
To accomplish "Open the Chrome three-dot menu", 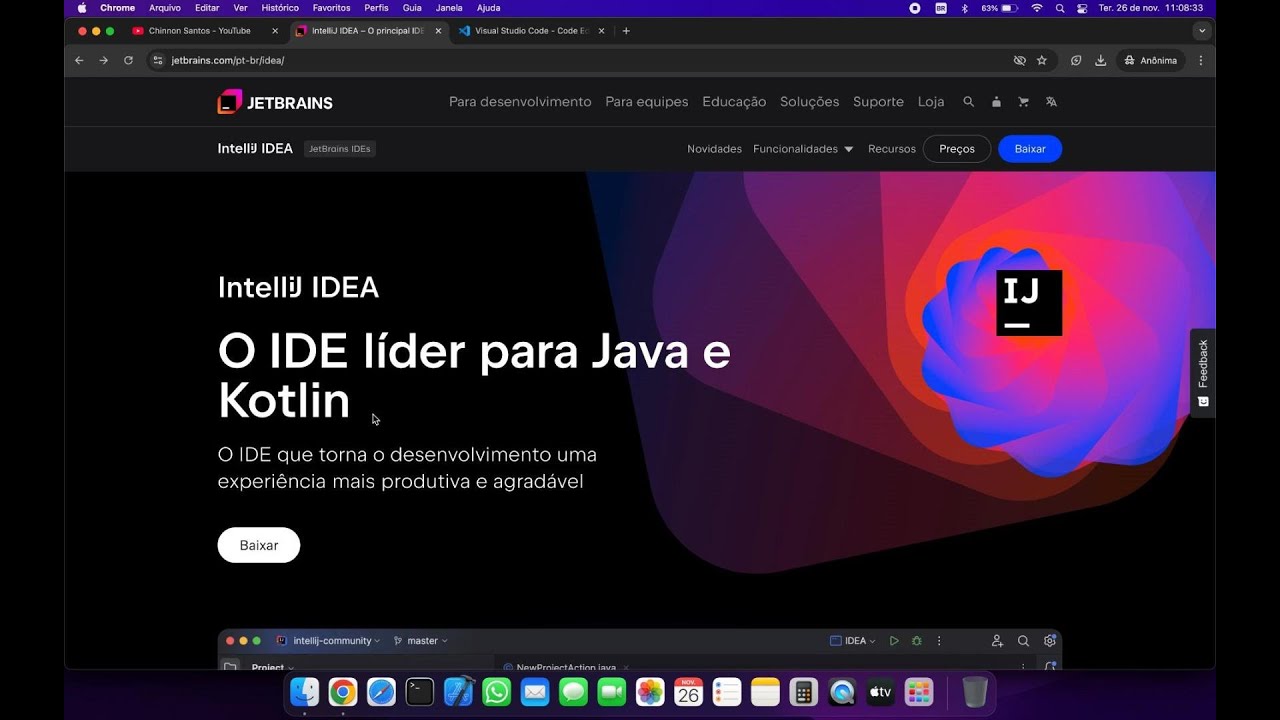I will pos(1201,60).
